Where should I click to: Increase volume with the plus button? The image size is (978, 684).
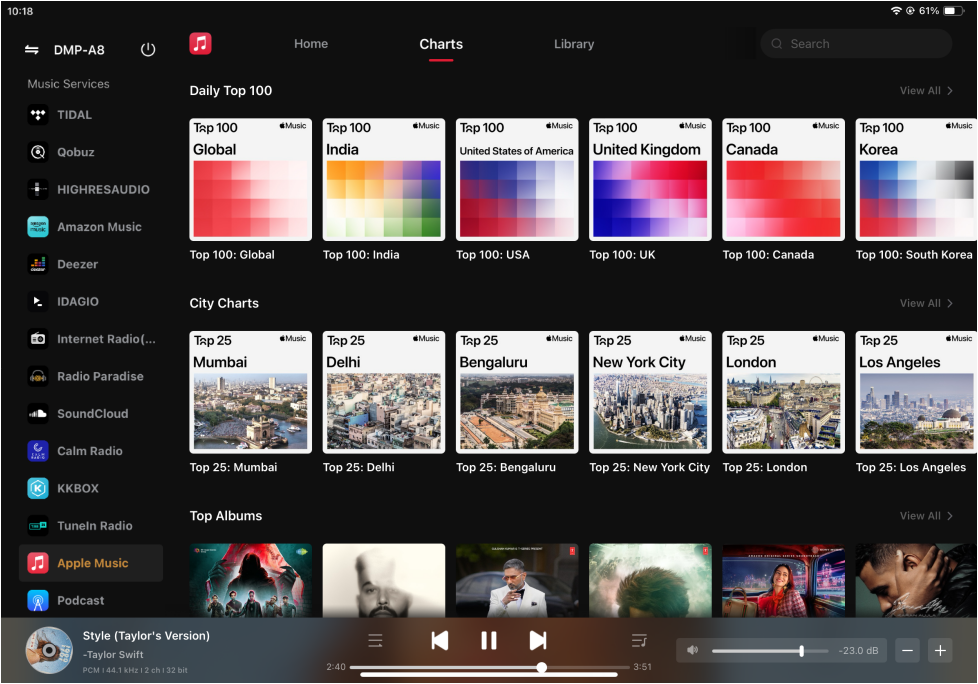tap(940, 651)
